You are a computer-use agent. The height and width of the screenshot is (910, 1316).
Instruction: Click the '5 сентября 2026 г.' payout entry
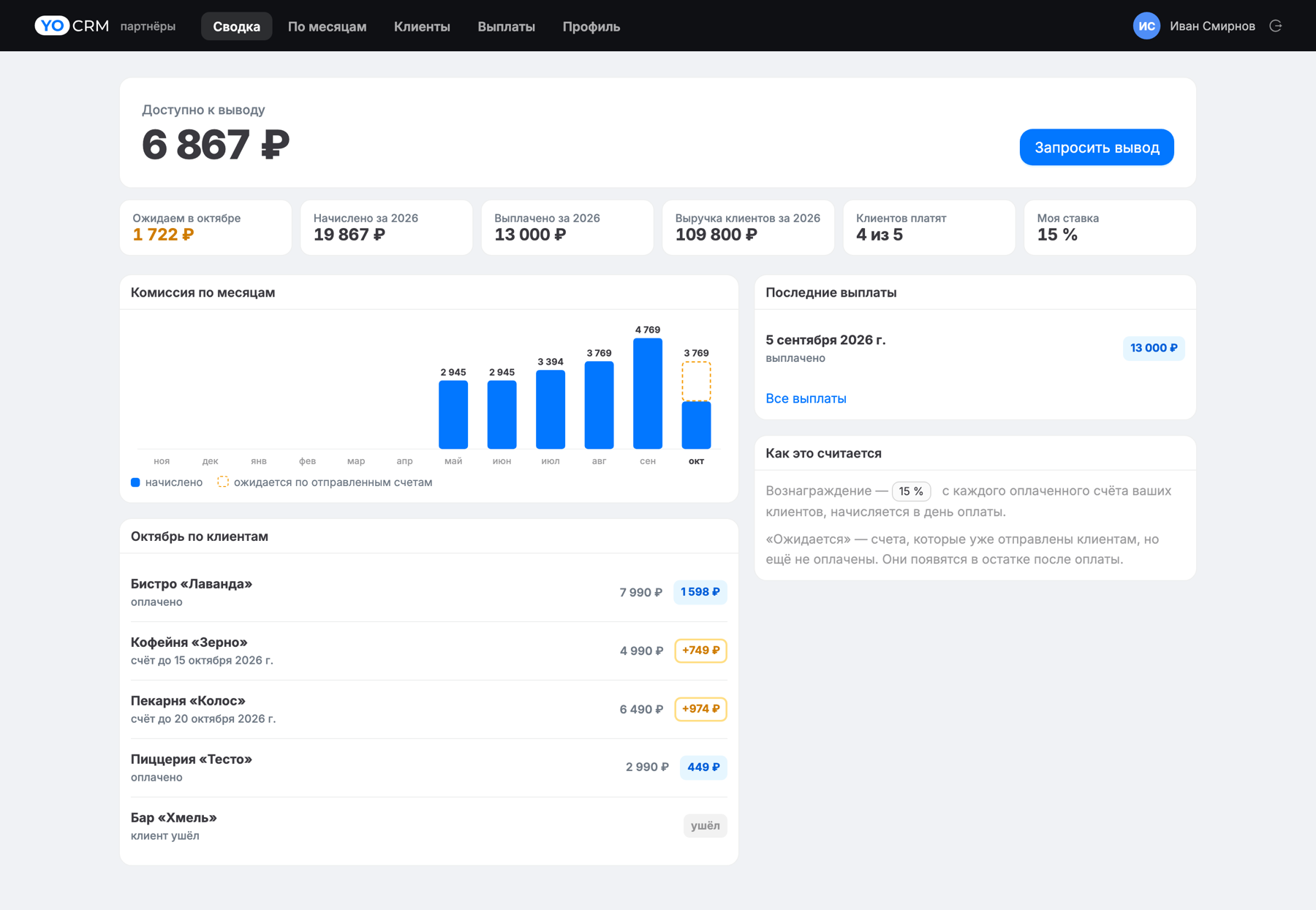coord(975,348)
